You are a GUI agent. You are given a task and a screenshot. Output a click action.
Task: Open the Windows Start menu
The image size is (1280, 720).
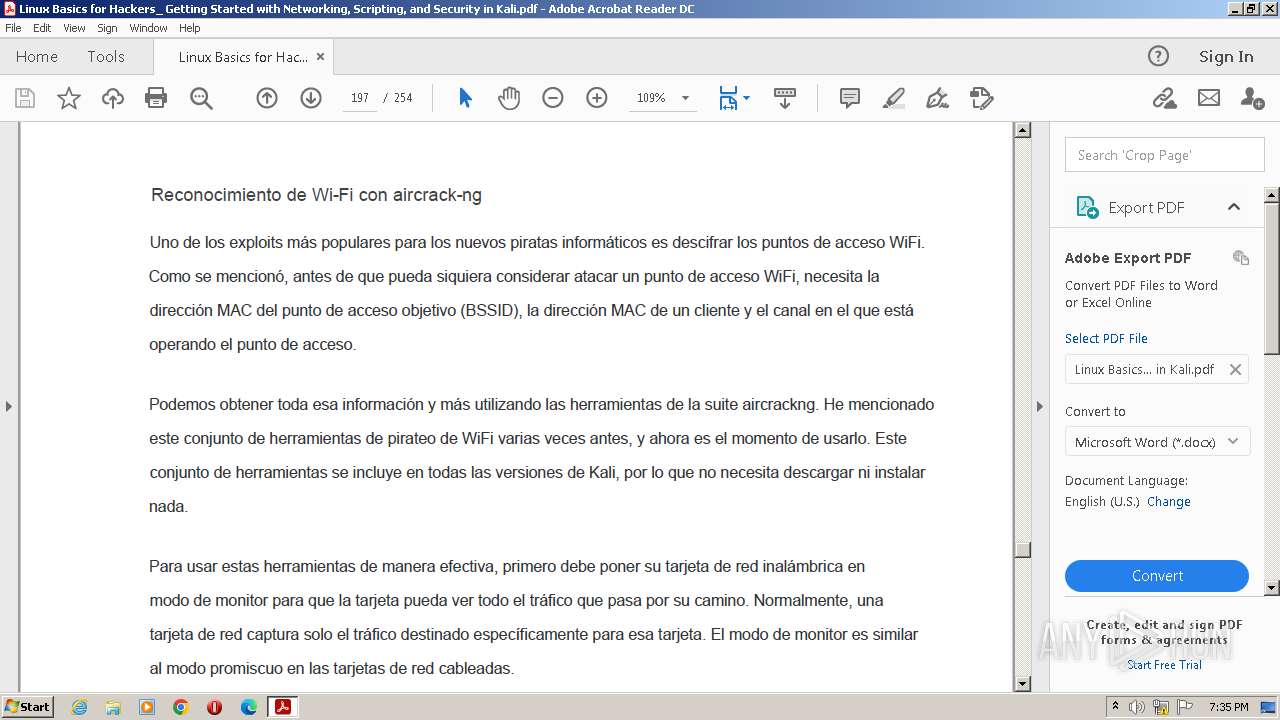(x=27, y=707)
